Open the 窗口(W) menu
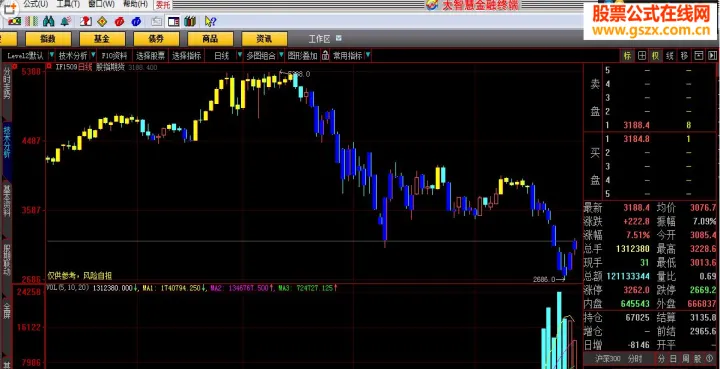The height and width of the screenshot is (369, 720). pos(101,4)
